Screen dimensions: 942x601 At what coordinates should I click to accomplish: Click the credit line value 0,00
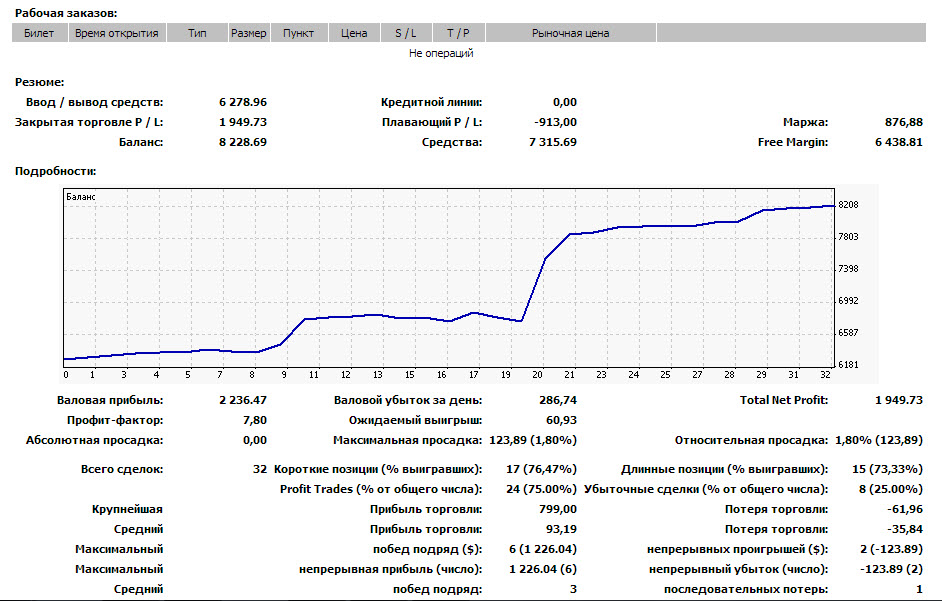(565, 102)
